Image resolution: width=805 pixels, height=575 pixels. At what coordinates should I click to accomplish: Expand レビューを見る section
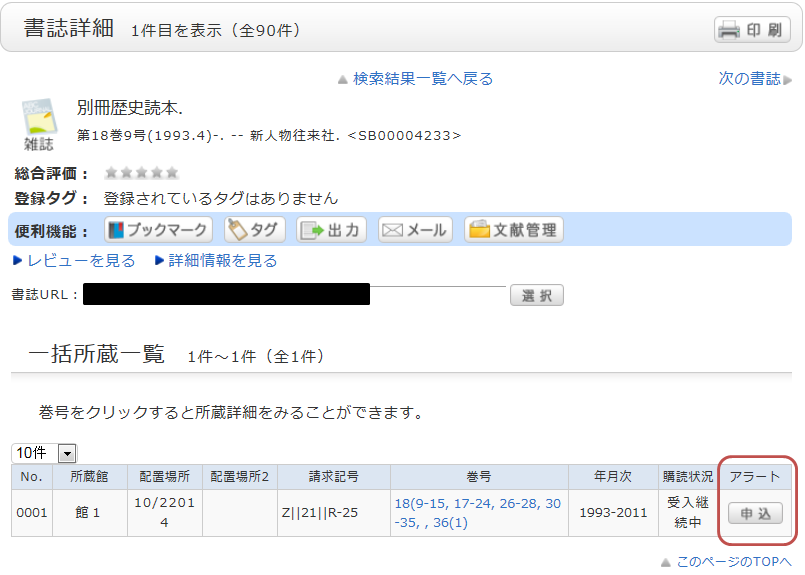(x=74, y=261)
